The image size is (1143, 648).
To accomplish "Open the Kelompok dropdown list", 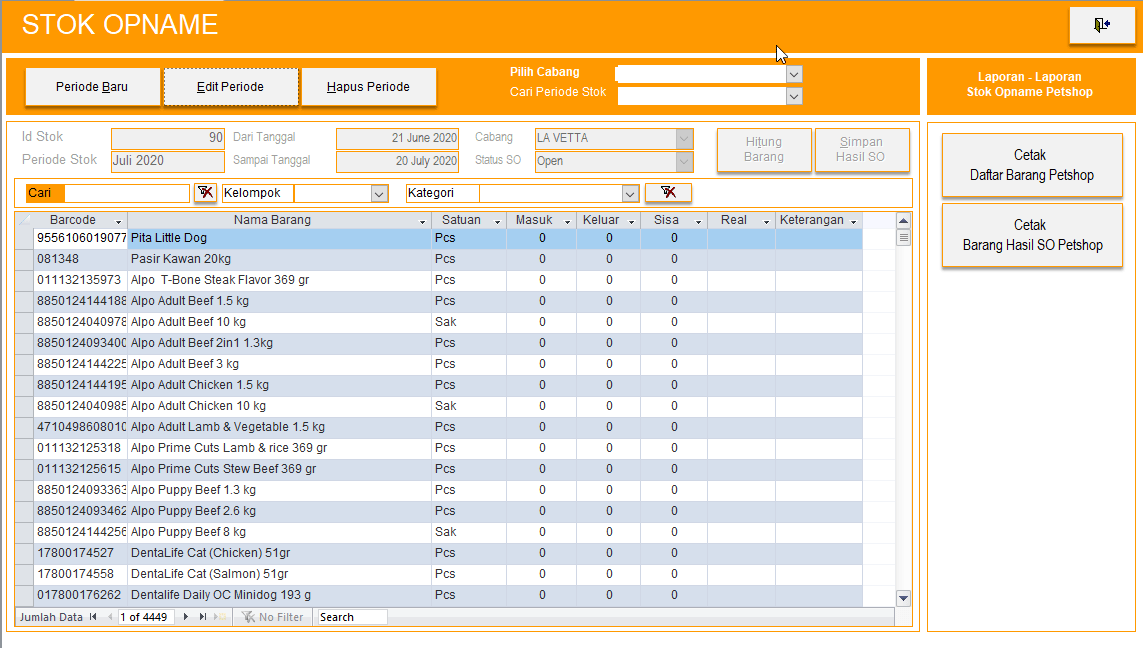I will pyautogui.click(x=379, y=193).
